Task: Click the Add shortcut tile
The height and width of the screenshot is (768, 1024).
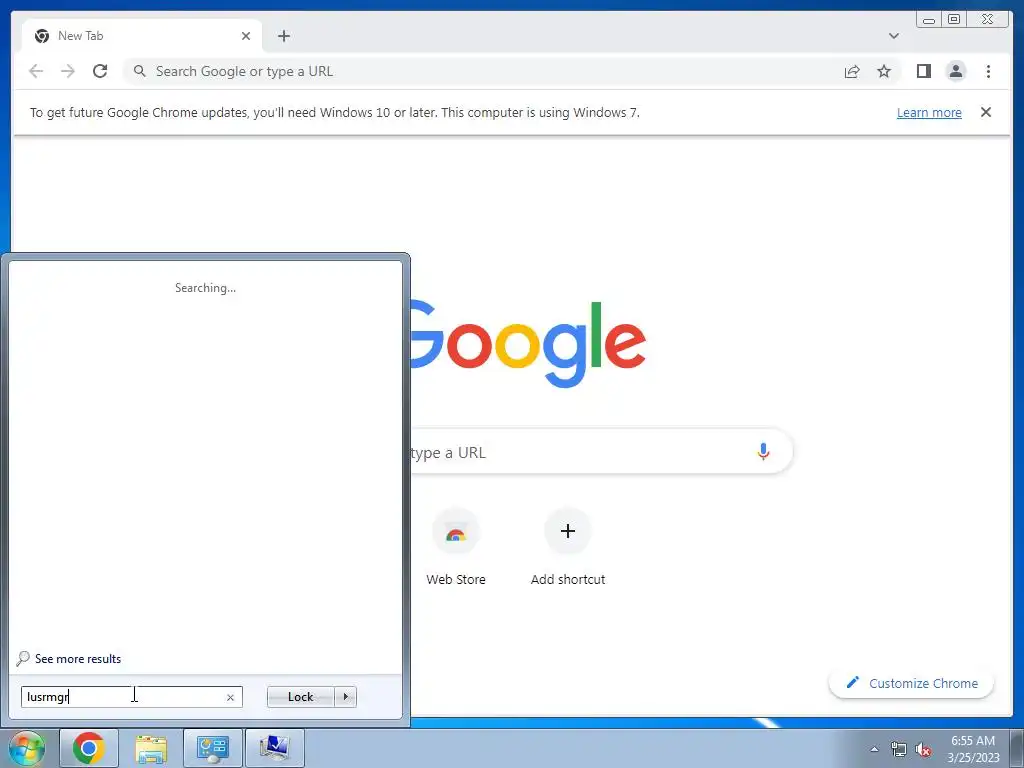Action: pyautogui.click(x=568, y=548)
